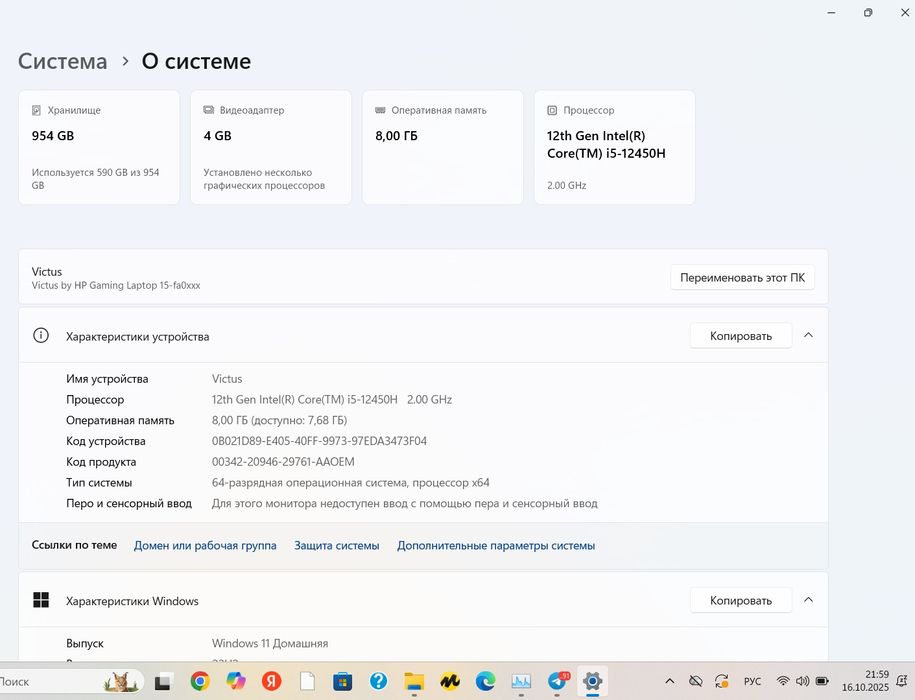Open Telegram from the taskbar
The width and height of the screenshot is (915, 700).
click(557, 681)
